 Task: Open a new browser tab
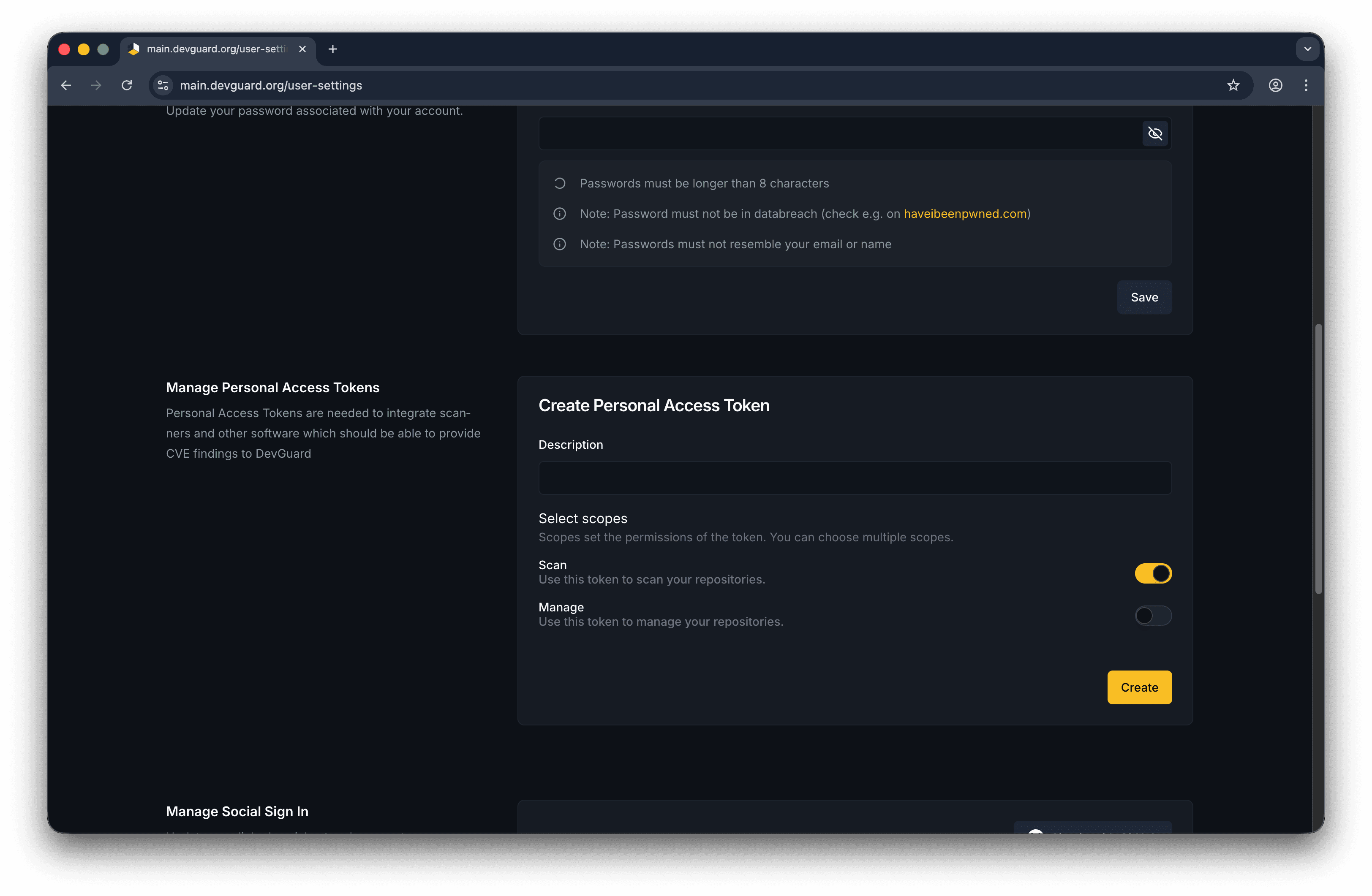click(x=332, y=49)
